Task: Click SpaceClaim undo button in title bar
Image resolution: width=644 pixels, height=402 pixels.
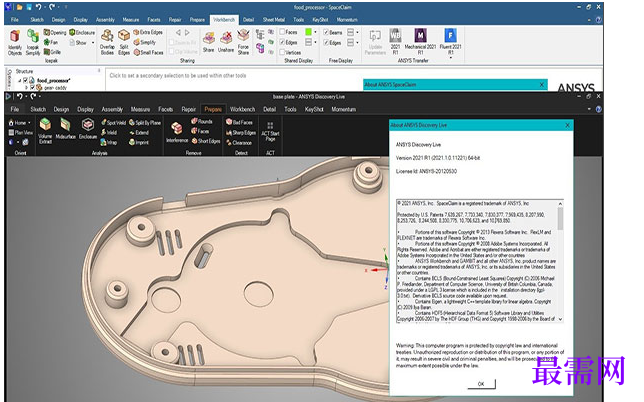Action: tap(38, 7)
